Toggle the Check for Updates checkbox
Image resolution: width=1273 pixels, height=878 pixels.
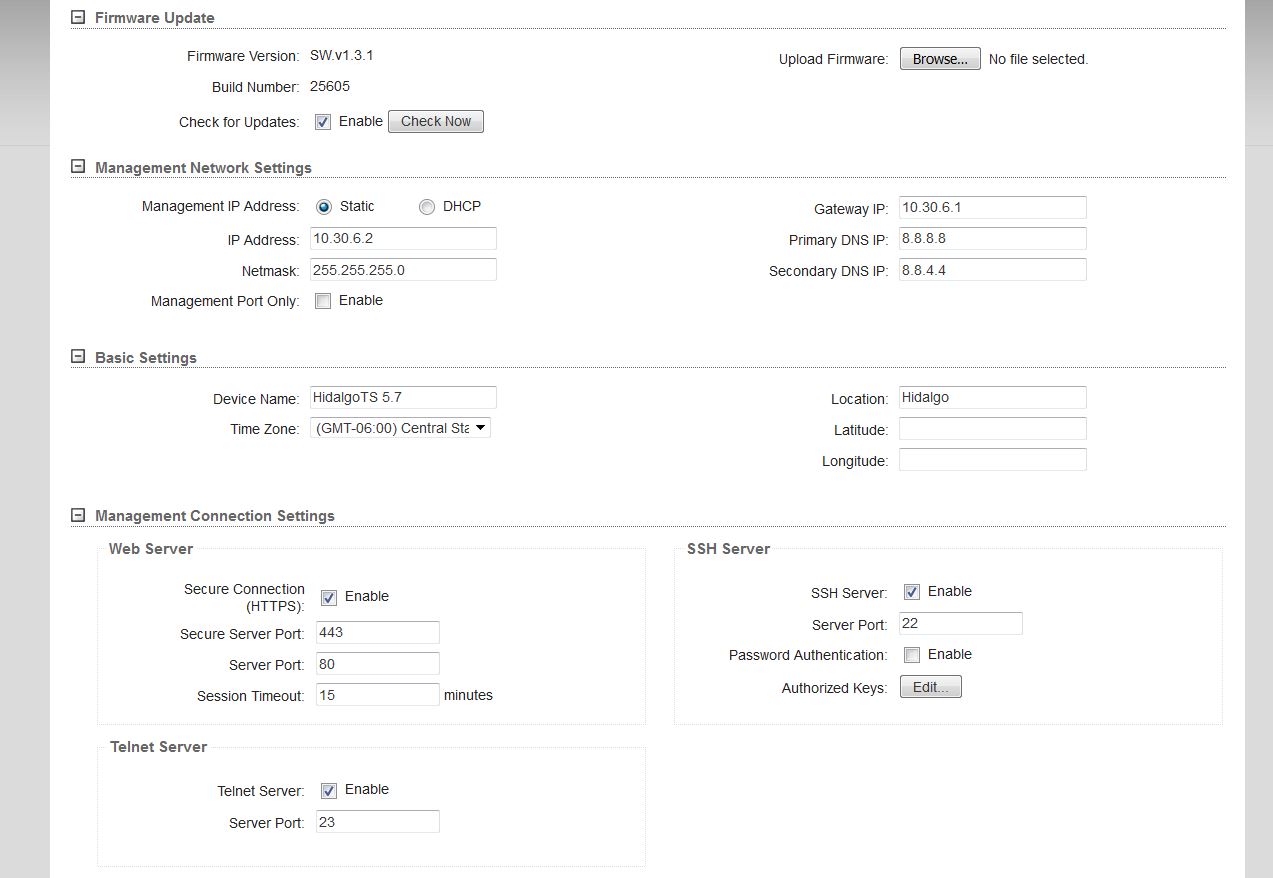[323, 122]
